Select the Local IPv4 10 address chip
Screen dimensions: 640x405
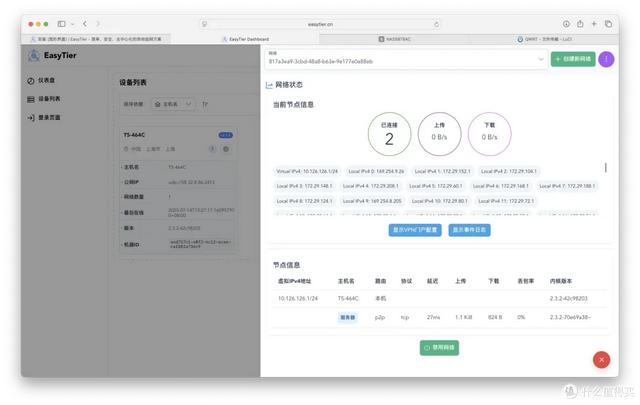pos(440,201)
